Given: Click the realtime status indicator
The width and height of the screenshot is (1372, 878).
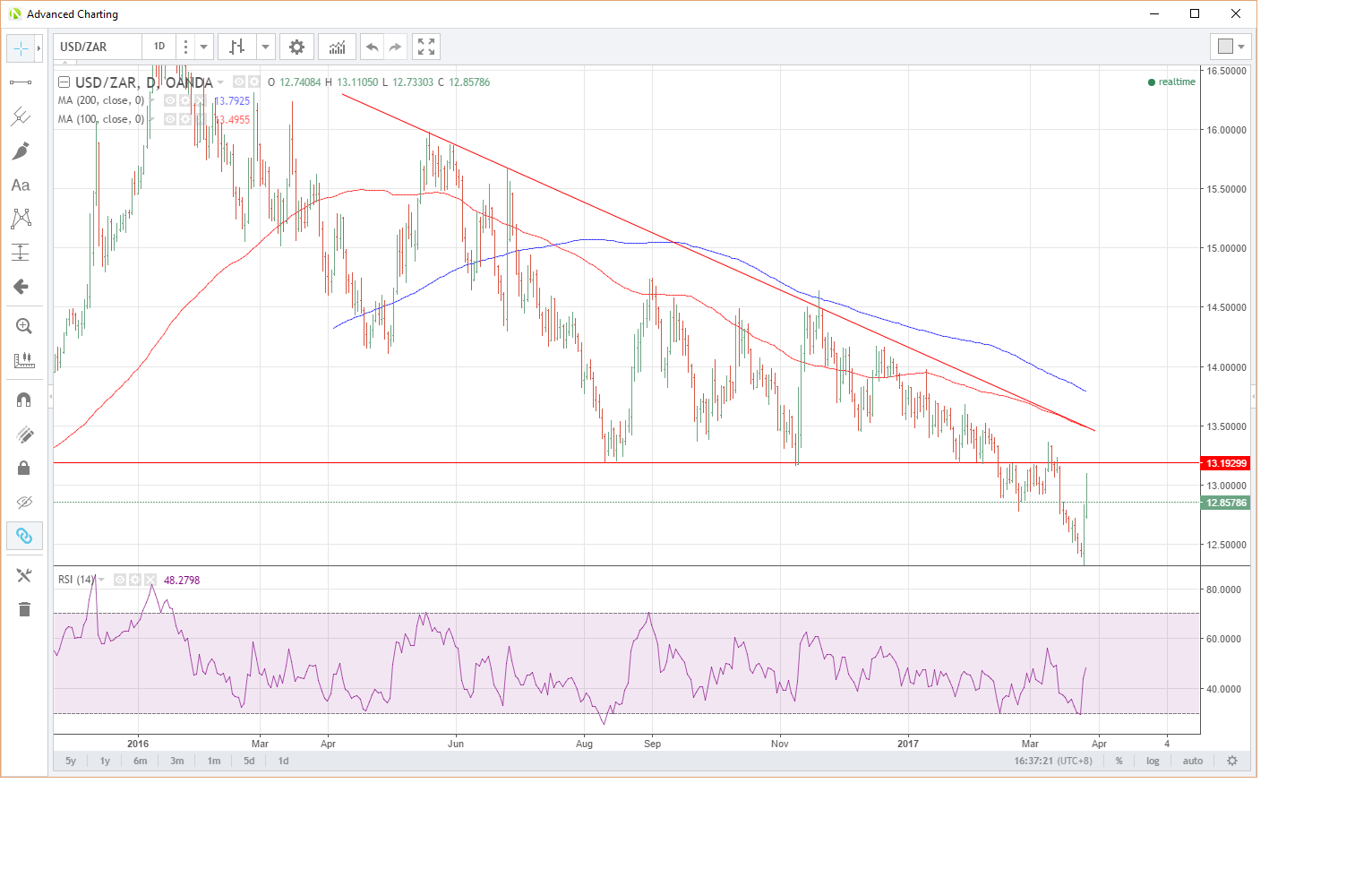Looking at the screenshot, I should 1171,82.
